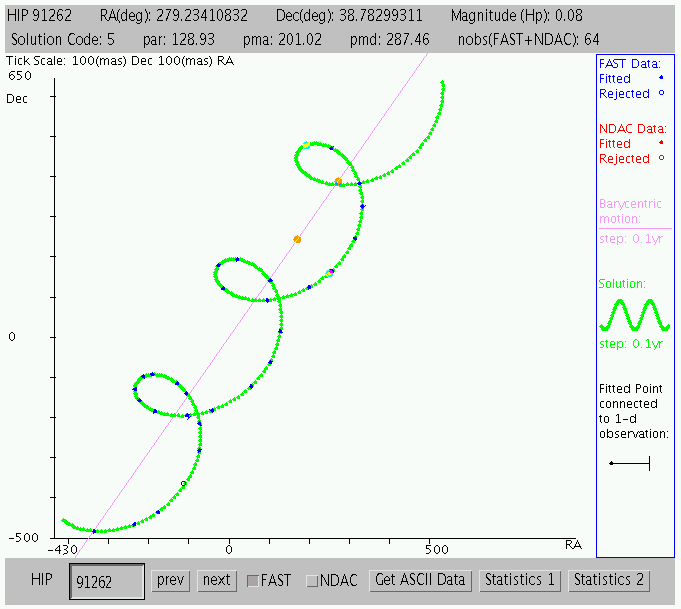681x609 pixels.
Task: Toggle the NDAC data checkbox
Action: pyautogui.click(x=312, y=581)
